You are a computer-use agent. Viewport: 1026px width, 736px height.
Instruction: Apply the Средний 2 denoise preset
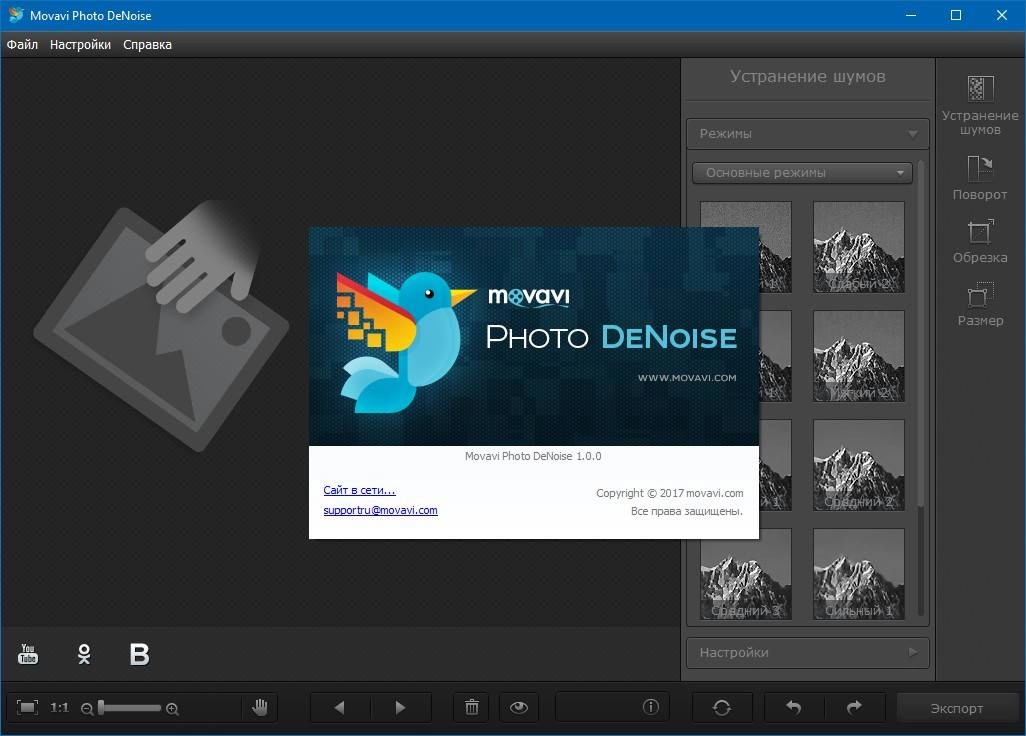858,465
